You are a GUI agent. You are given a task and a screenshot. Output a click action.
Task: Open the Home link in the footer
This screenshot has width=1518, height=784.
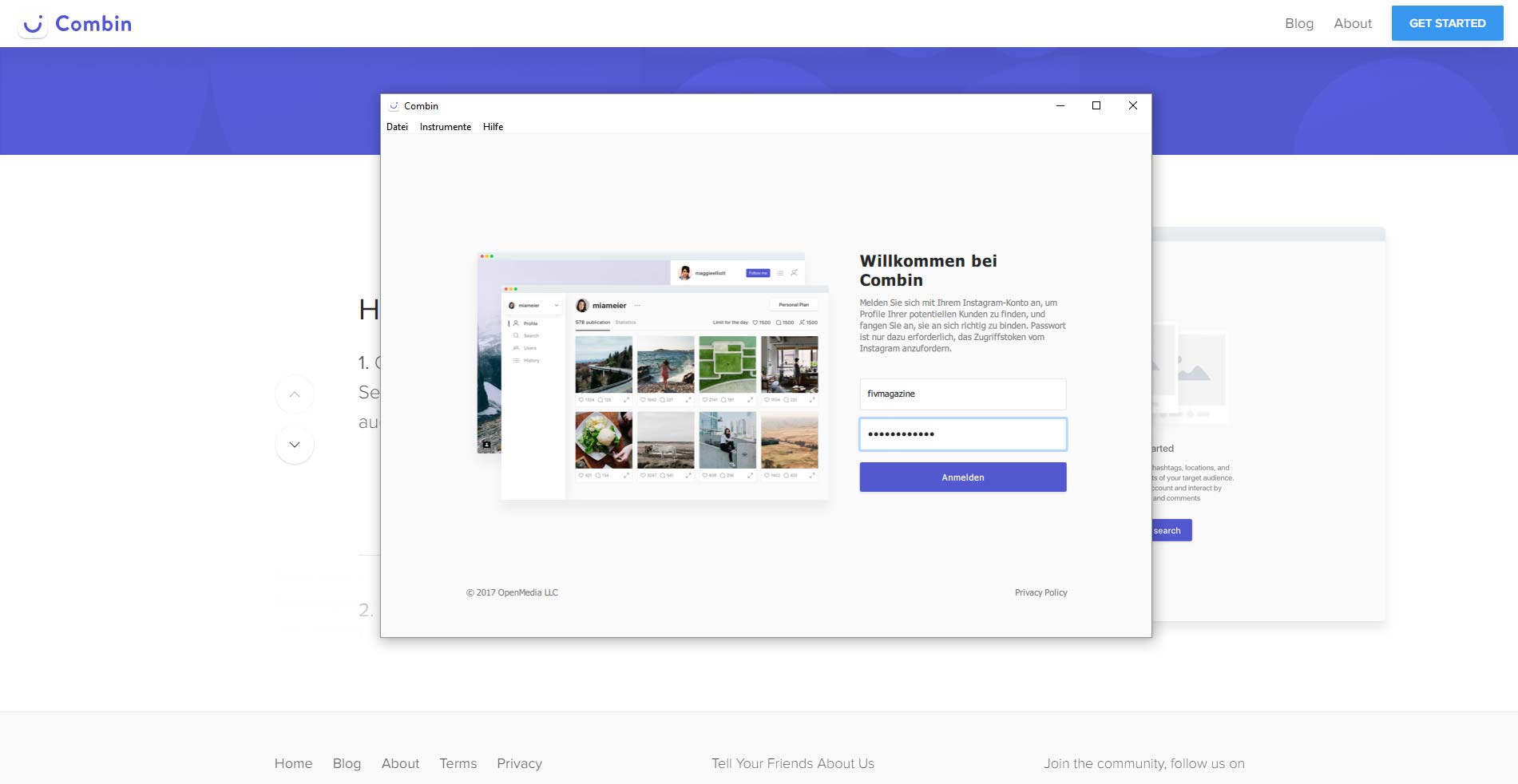(293, 763)
